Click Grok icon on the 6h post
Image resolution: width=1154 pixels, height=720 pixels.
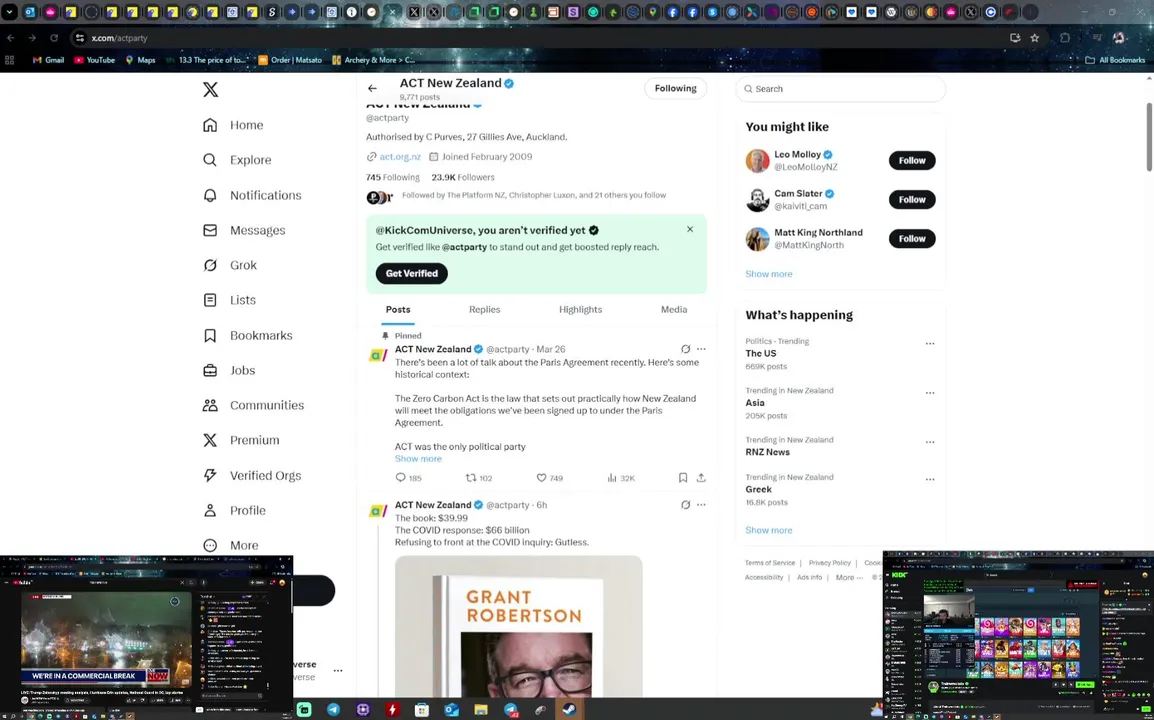click(685, 505)
